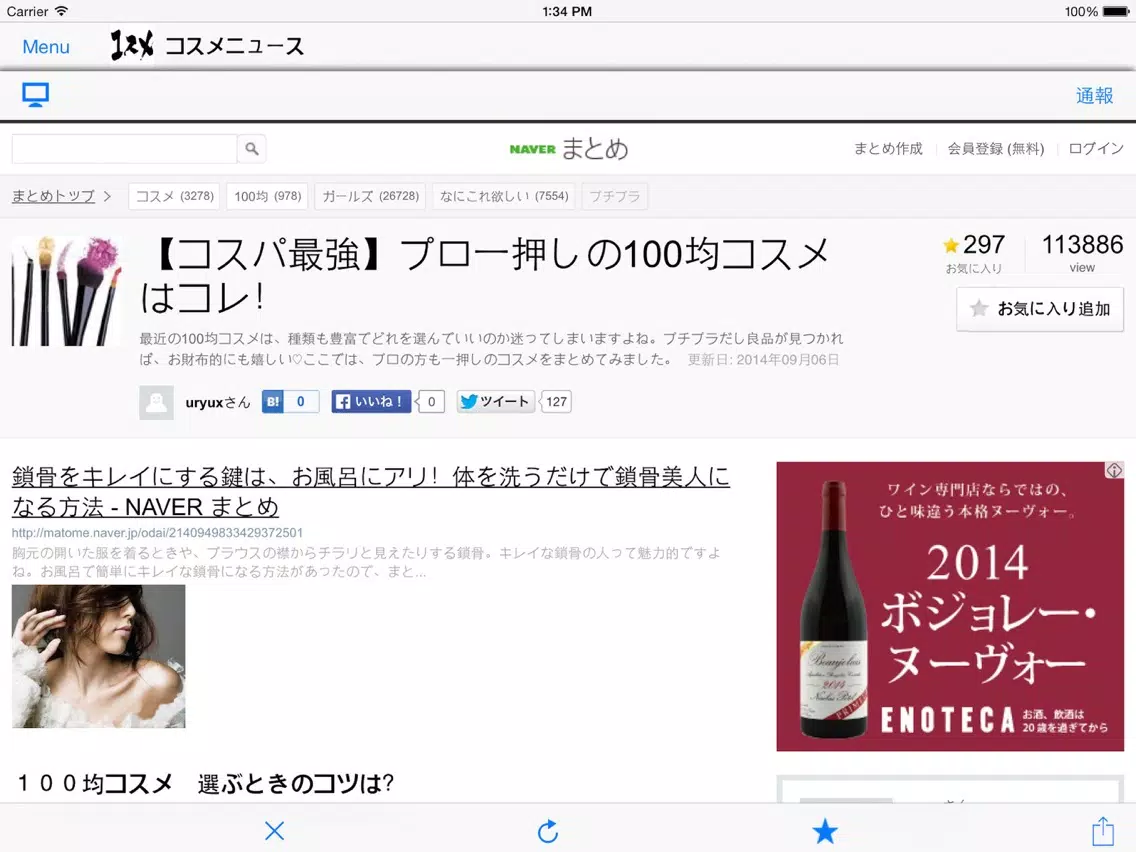Screen dimensions: 1136x852
Task: Tap the 通報 report link
Action: point(1094,96)
